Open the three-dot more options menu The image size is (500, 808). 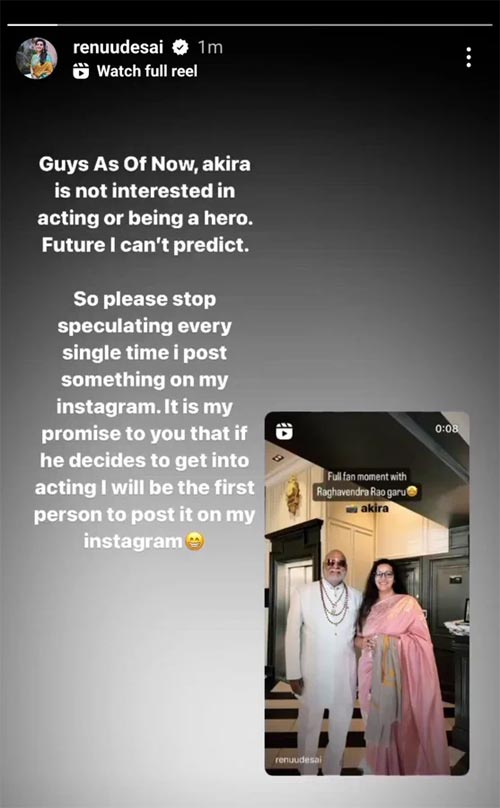click(468, 57)
